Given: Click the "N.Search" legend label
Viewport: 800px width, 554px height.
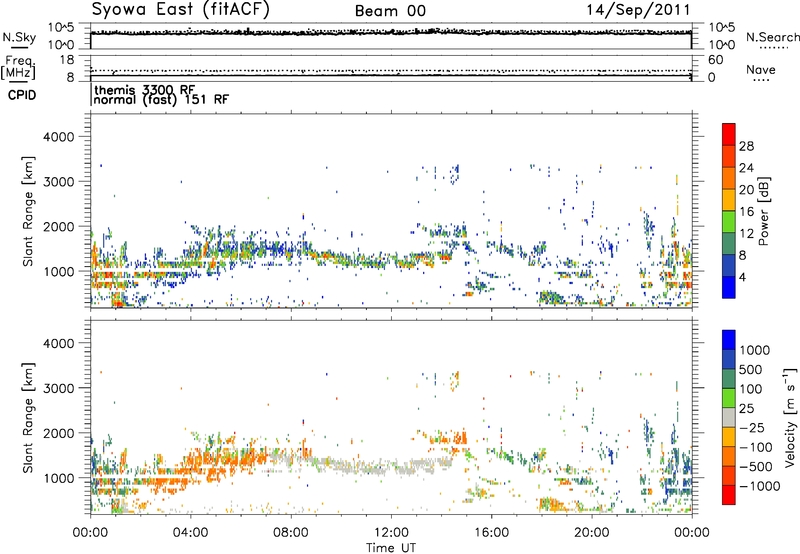Looking at the screenshot, I should (x=772, y=37).
